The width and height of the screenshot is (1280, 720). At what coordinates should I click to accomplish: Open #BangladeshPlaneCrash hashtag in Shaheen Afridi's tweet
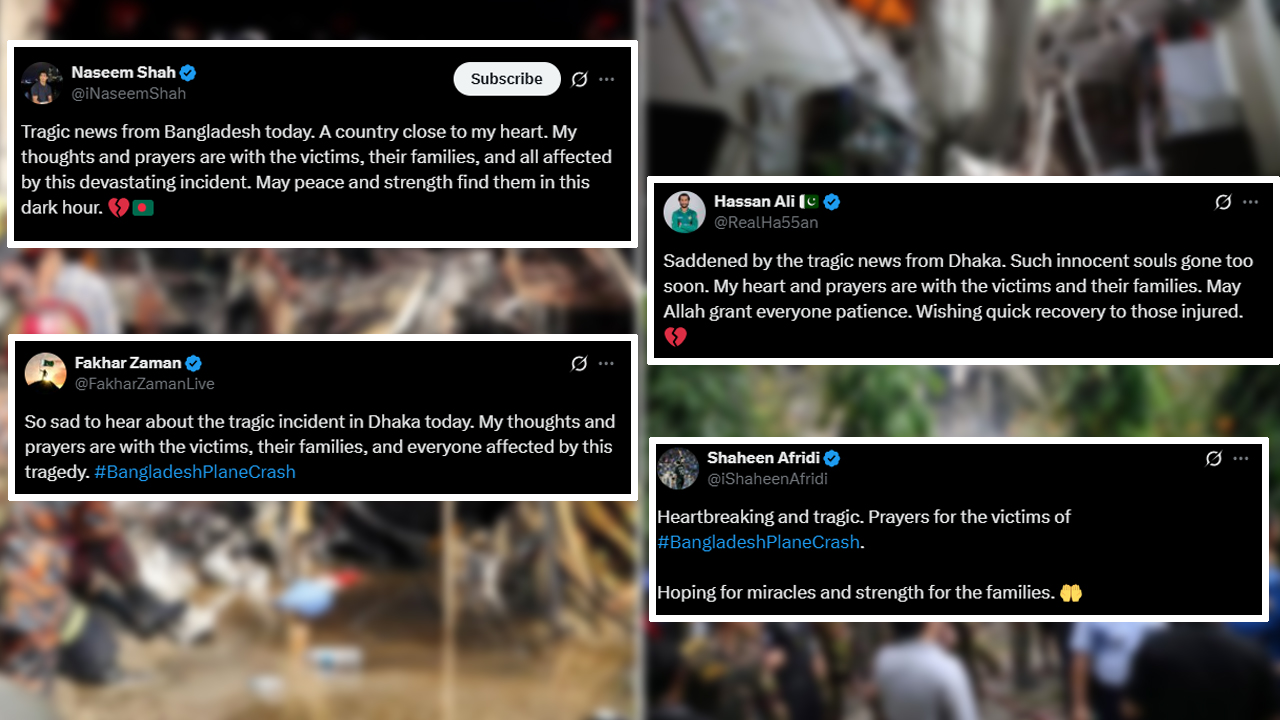coord(759,542)
